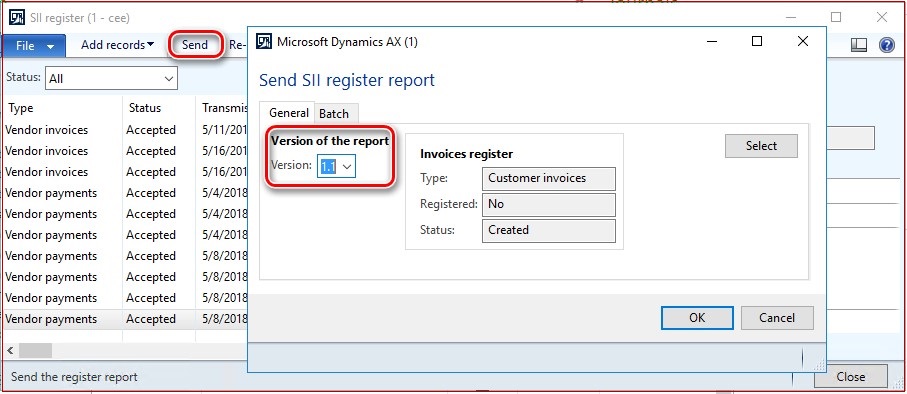Viewport: 907px width, 394px height.
Task: Switch to the Batch tab
Action: [x=334, y=114]
